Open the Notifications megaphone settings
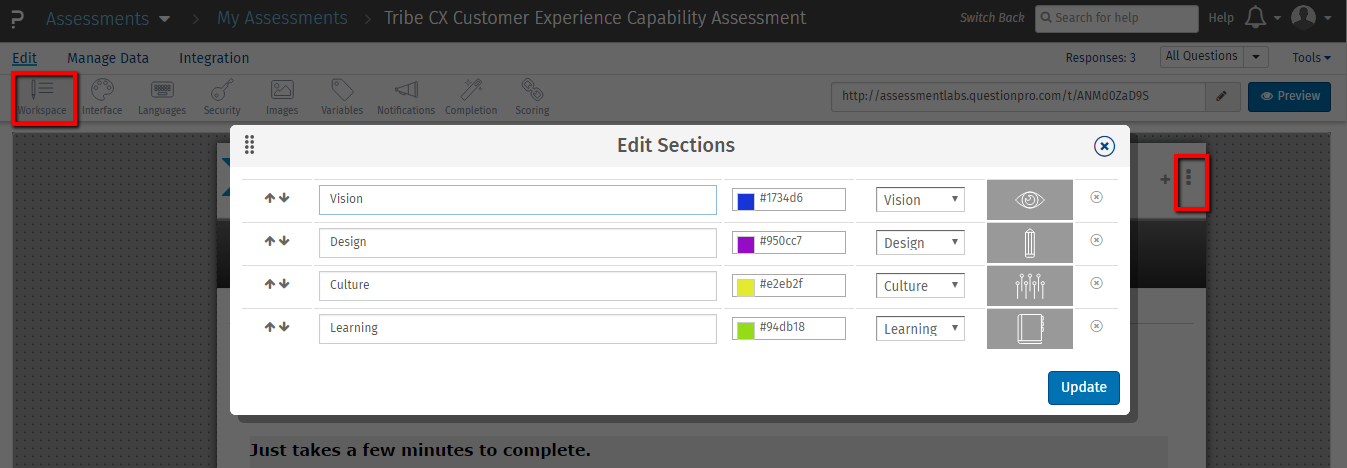 coord(406,97)
